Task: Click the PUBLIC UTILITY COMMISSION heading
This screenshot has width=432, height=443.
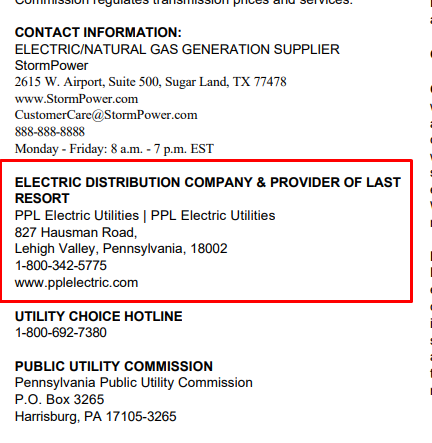Action: [114, 366]
